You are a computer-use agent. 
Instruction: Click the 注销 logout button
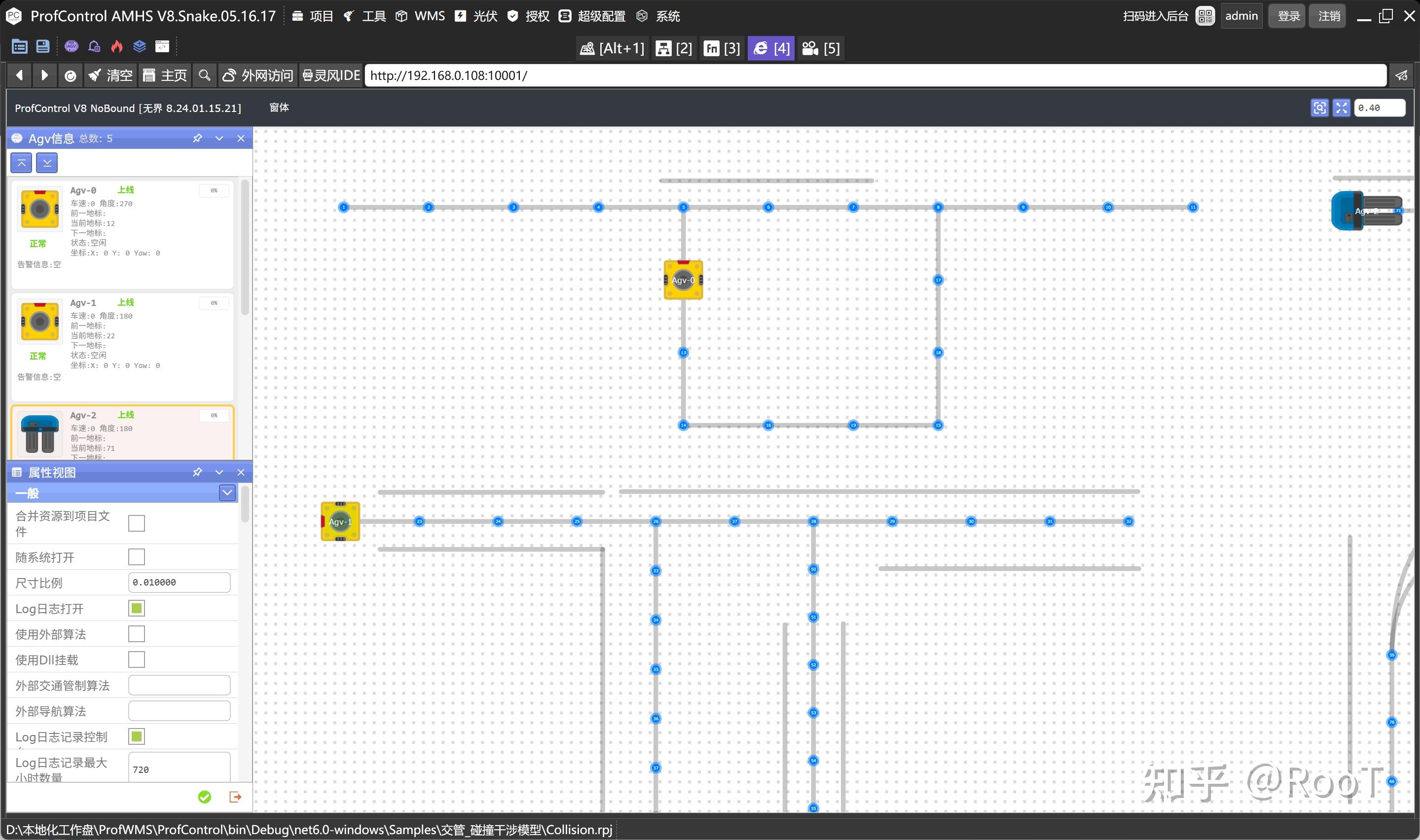1328,16
